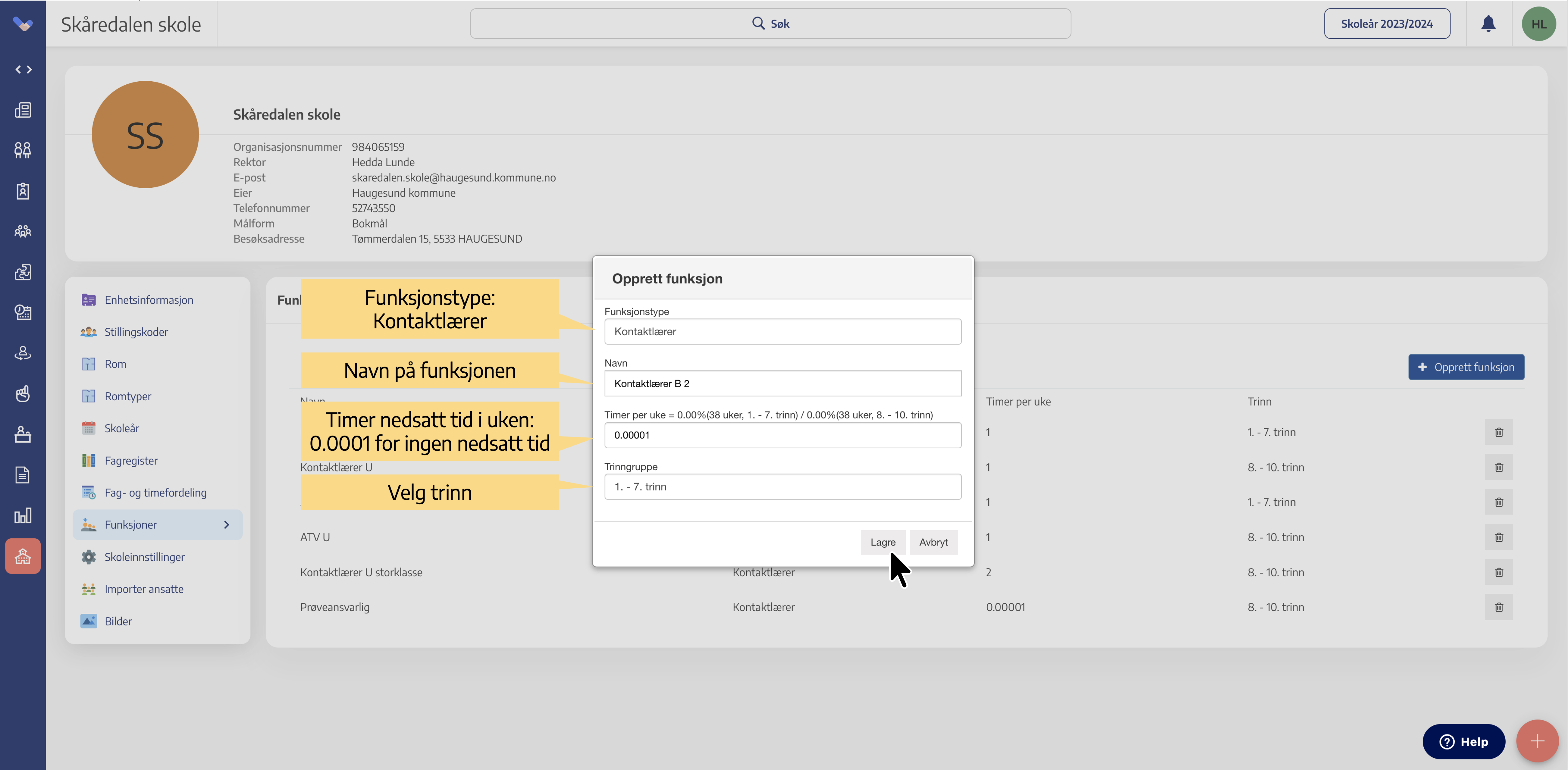1568x770 pixels.
Task: Expand the Funksjoner chevron arrow
Action: click(x=227, y=525)
